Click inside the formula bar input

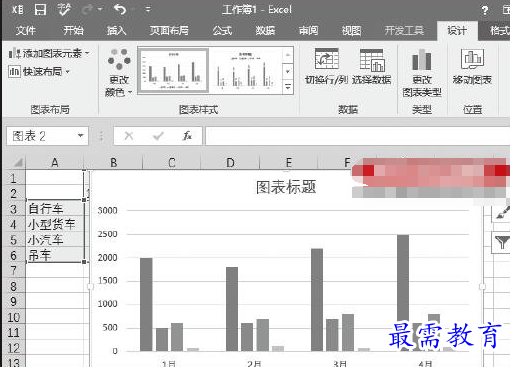pyautogui.click(x=357, y=136)
